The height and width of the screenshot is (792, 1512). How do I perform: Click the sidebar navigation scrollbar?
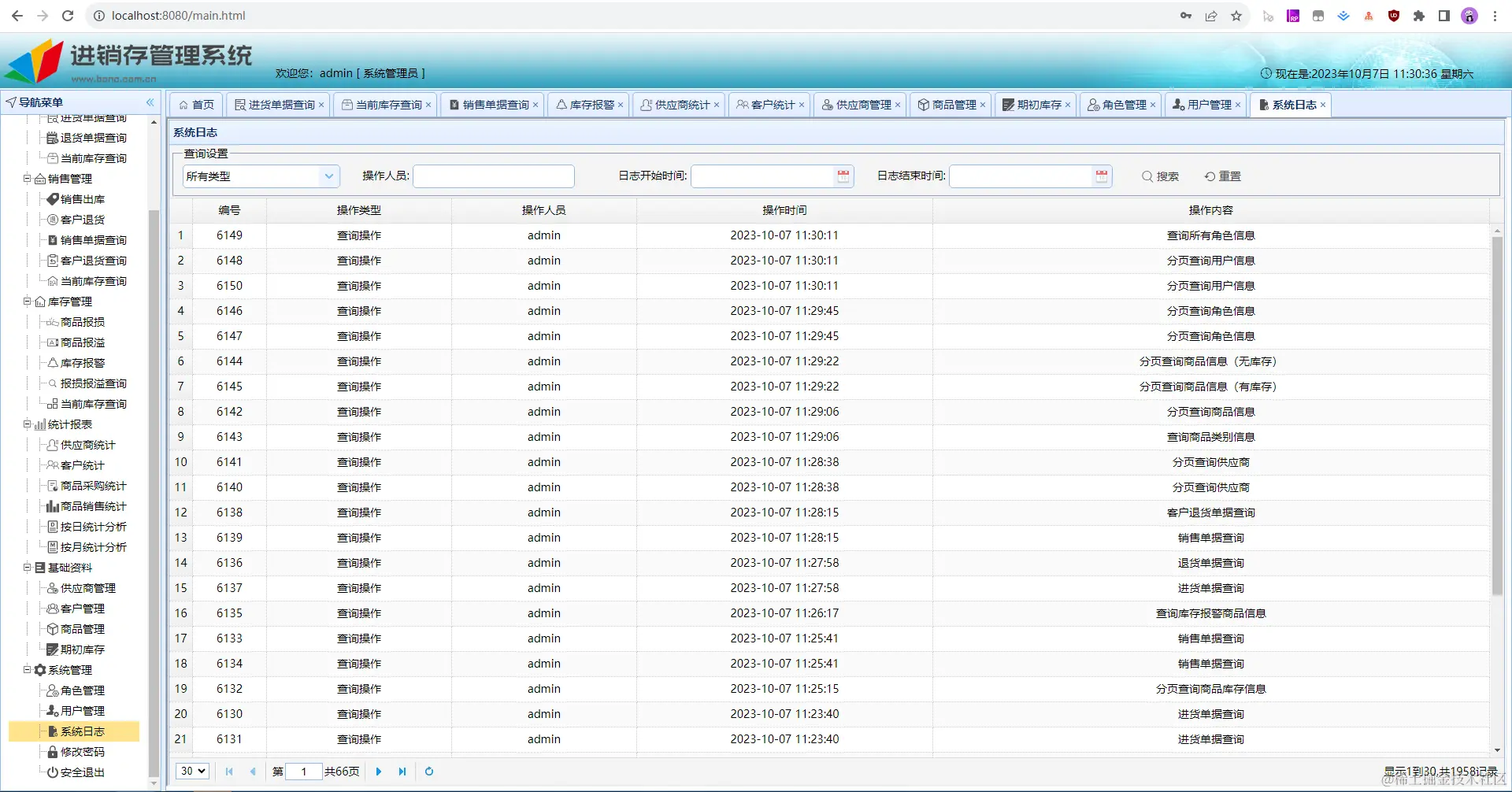point(154,492)
